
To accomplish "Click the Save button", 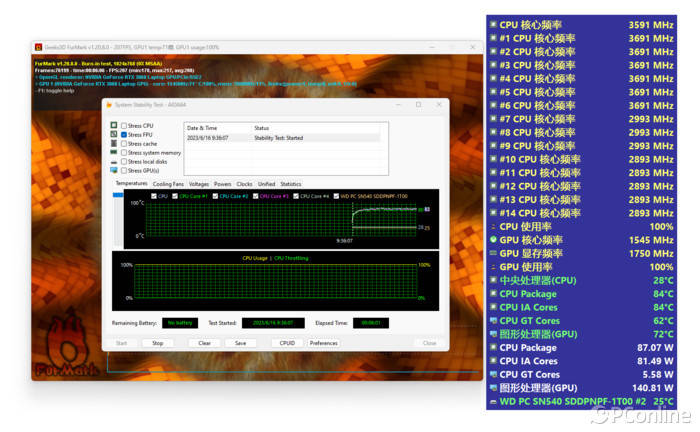I will pyautogui.click(x=241, y=343).
